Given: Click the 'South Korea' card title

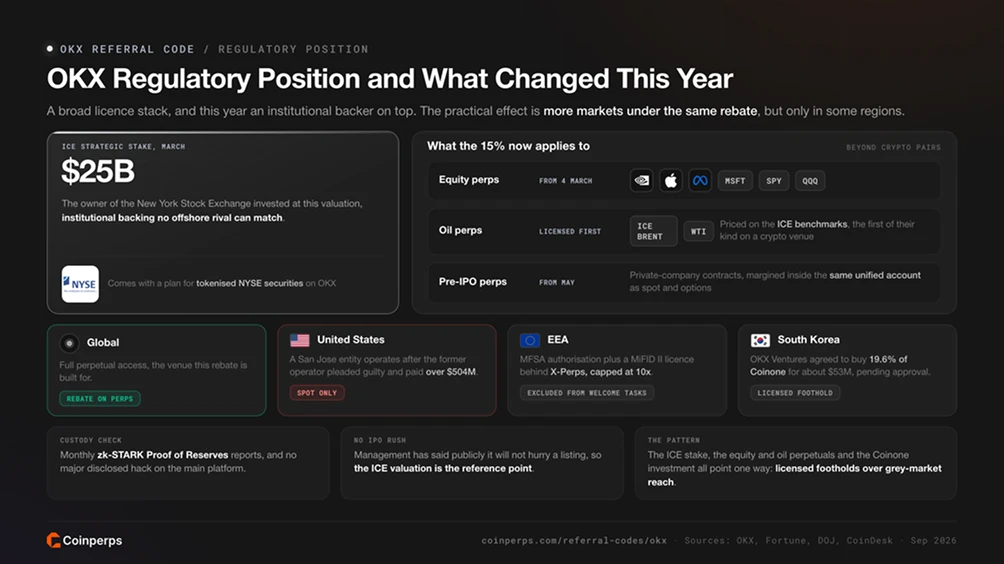Looking at the screenshot, I should point(809,340).
